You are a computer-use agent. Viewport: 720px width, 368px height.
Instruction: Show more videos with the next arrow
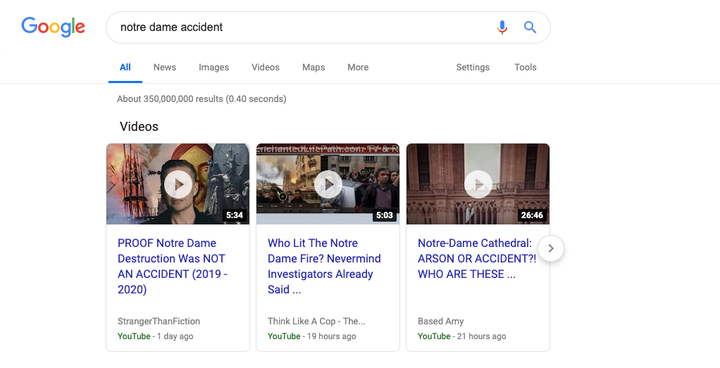[x=551, y=249]
